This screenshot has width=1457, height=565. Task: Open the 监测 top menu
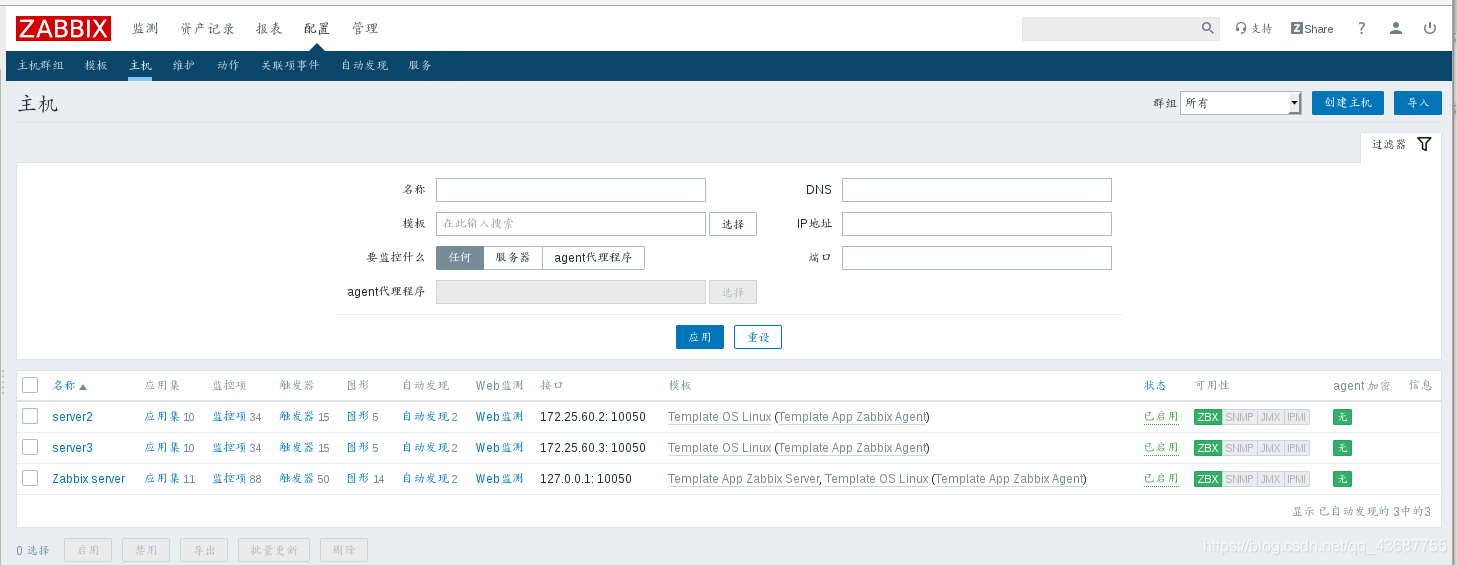pyautogui.click(x=145, y=28)
